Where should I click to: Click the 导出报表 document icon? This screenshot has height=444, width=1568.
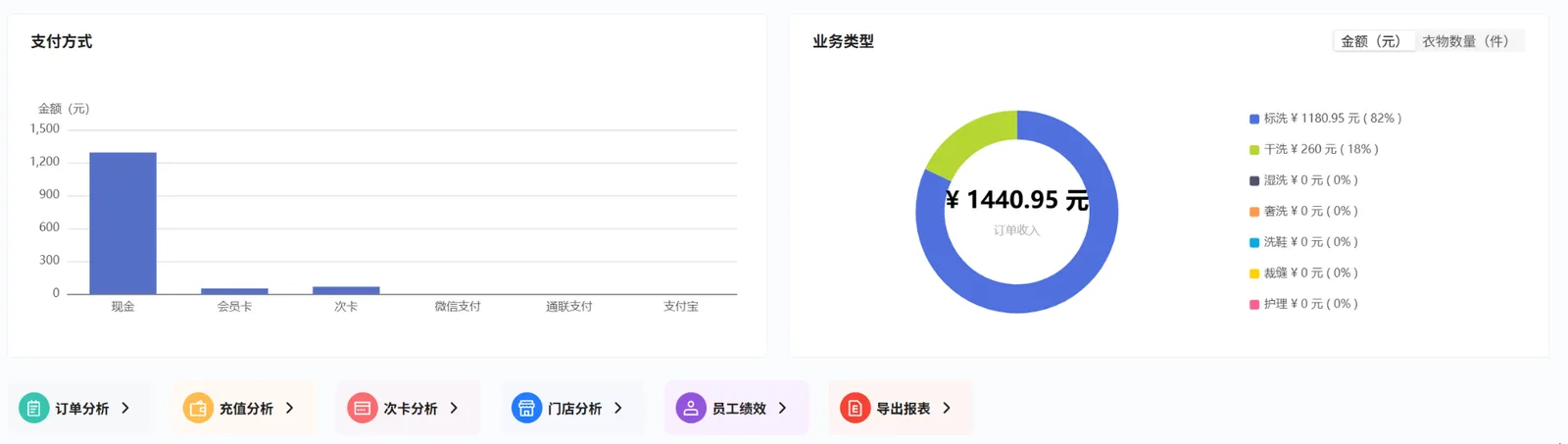855,408
